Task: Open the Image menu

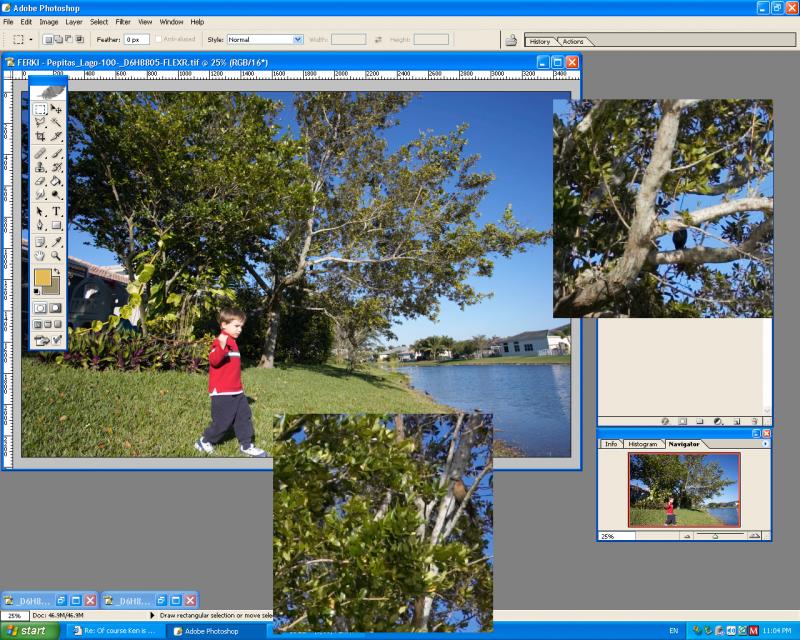Action: [48, 22]
